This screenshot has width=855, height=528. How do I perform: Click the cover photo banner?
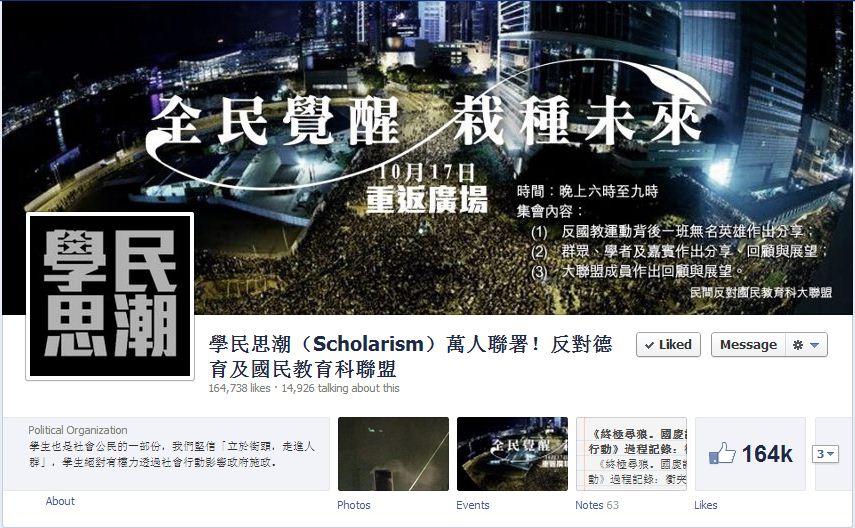[x=428, y=158]
